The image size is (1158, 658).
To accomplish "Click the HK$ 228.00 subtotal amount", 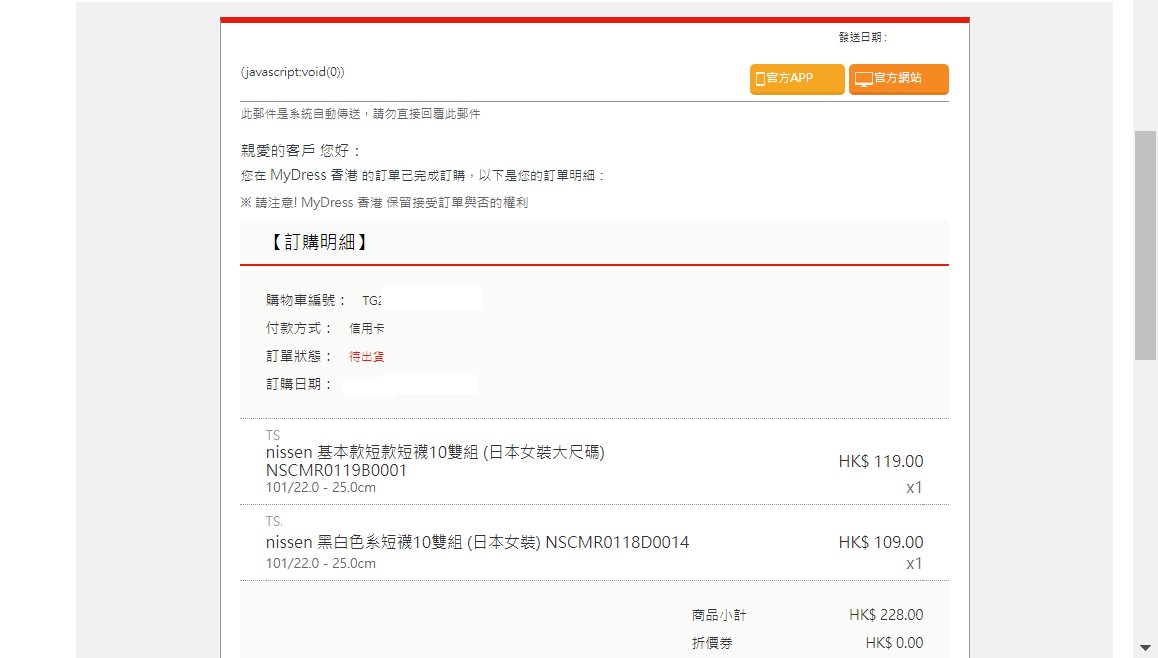I will point(885,614).
